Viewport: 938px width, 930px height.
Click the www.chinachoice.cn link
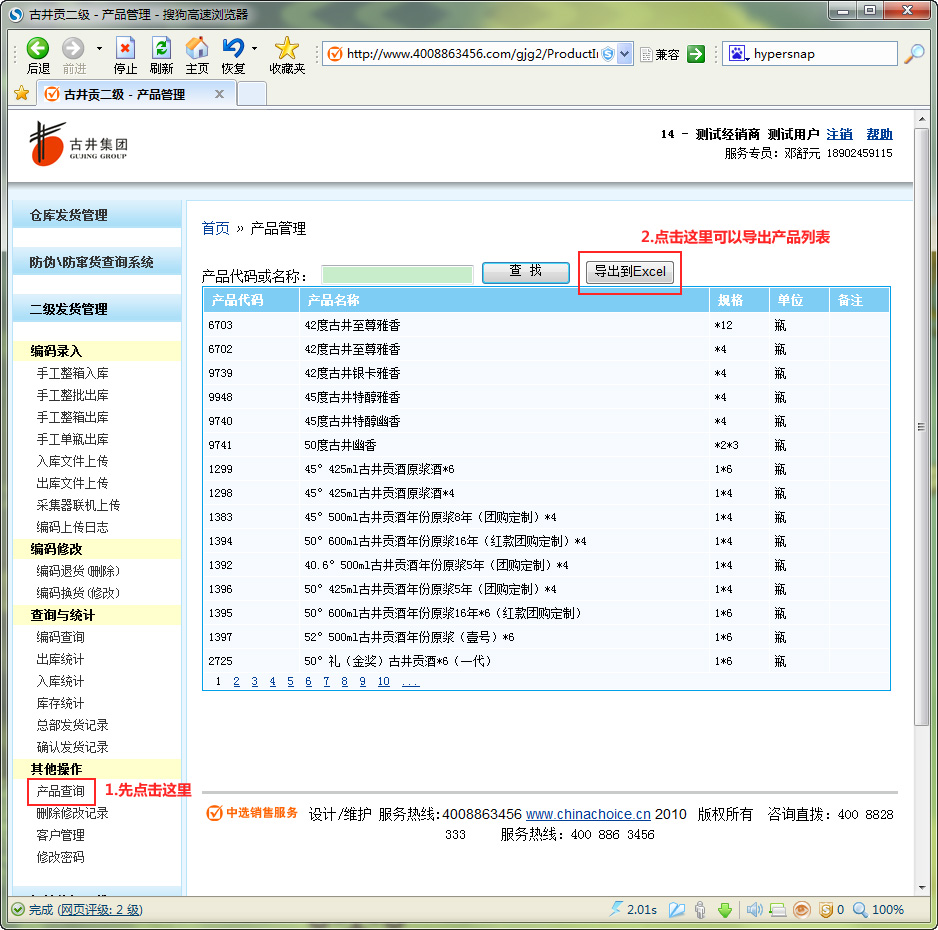pos(588,814)
